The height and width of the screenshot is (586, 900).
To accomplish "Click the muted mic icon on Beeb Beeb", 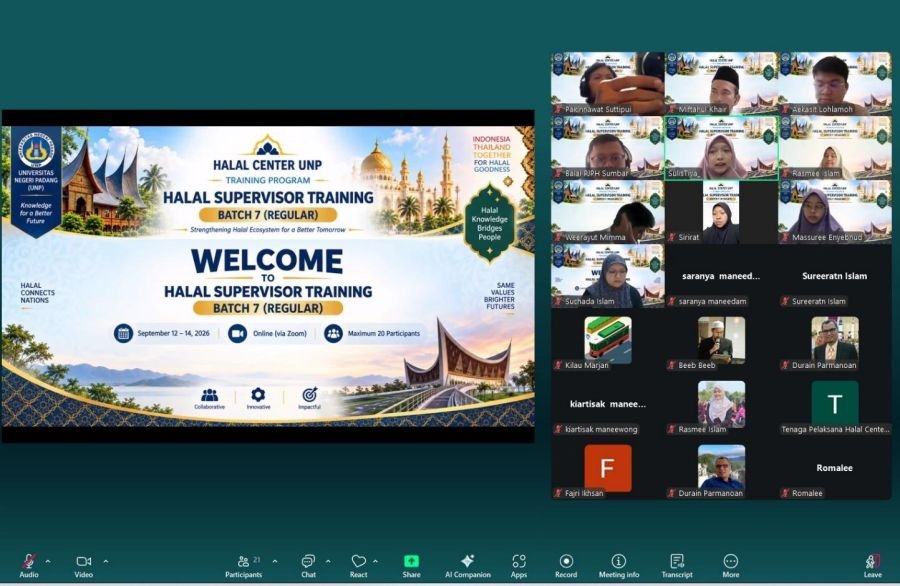I will (x=672, y=365).
